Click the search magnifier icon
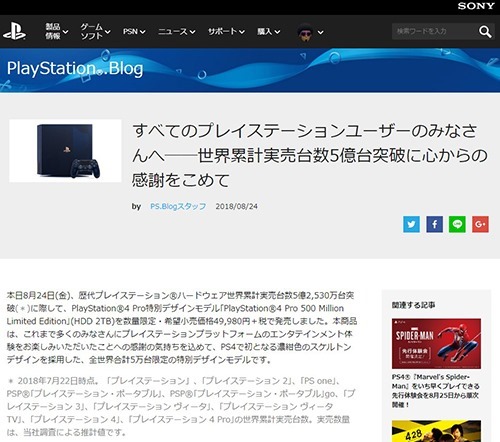Viewport: 500px width, 442px height. click(x=485, y=32)
